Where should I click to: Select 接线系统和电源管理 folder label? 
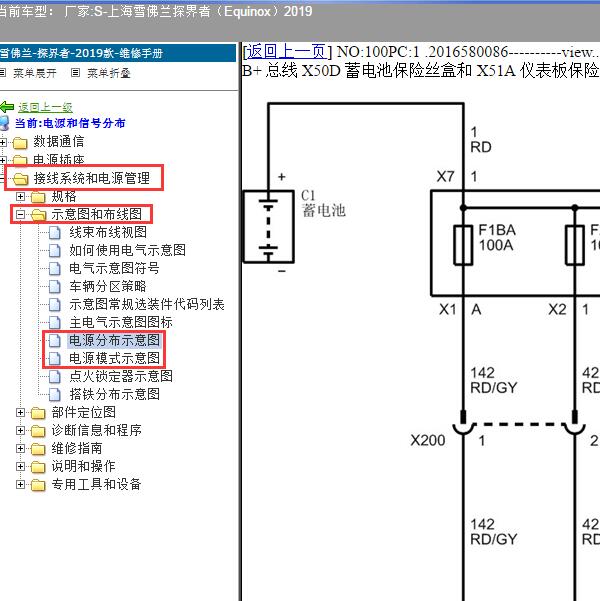(92, 178)
